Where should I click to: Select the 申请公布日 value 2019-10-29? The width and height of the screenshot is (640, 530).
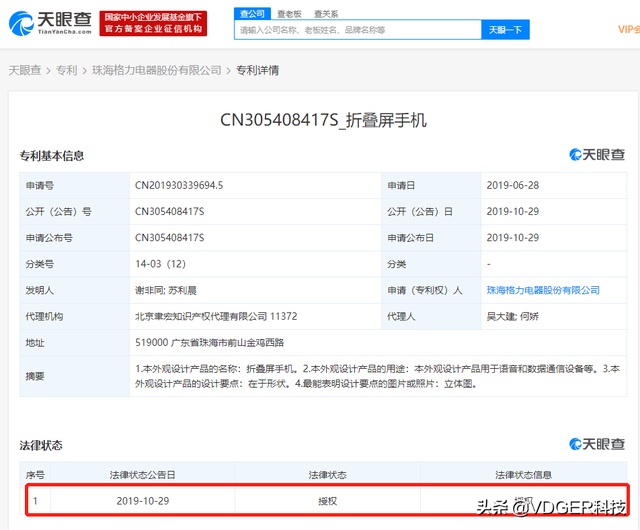pos(513,238)
